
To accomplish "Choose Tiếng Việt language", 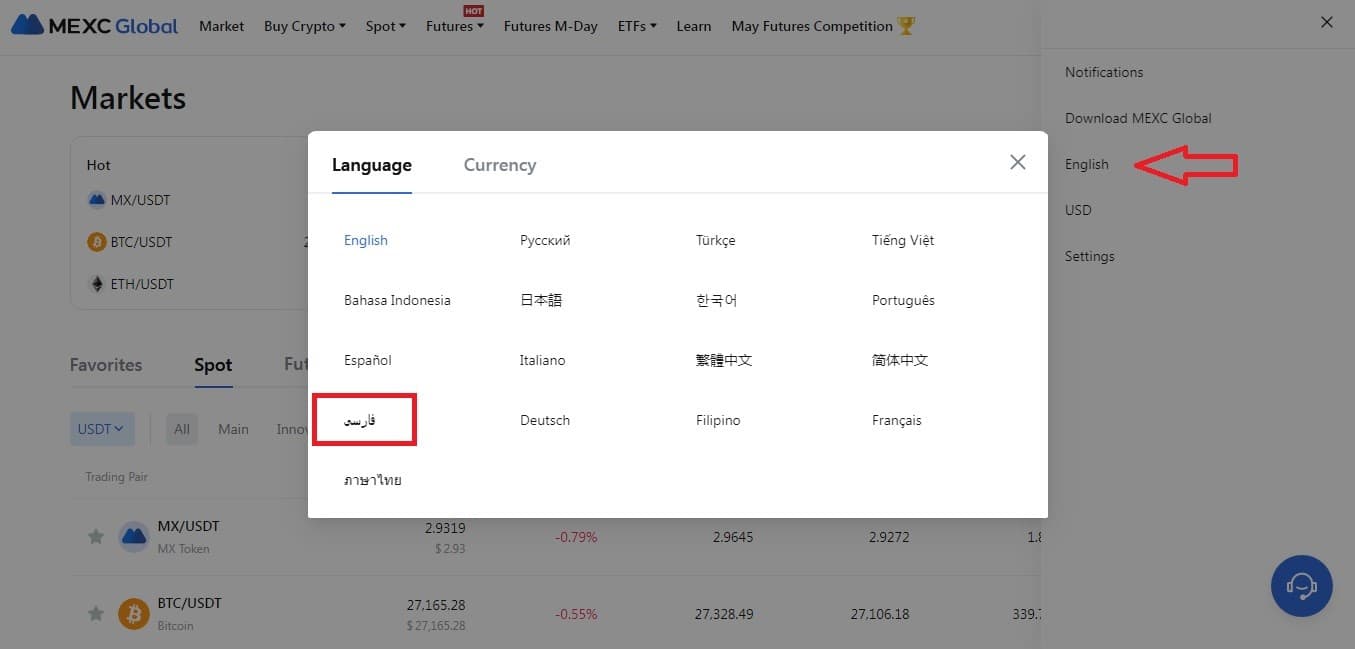I will pyautogui.click(x=903, y=240).
